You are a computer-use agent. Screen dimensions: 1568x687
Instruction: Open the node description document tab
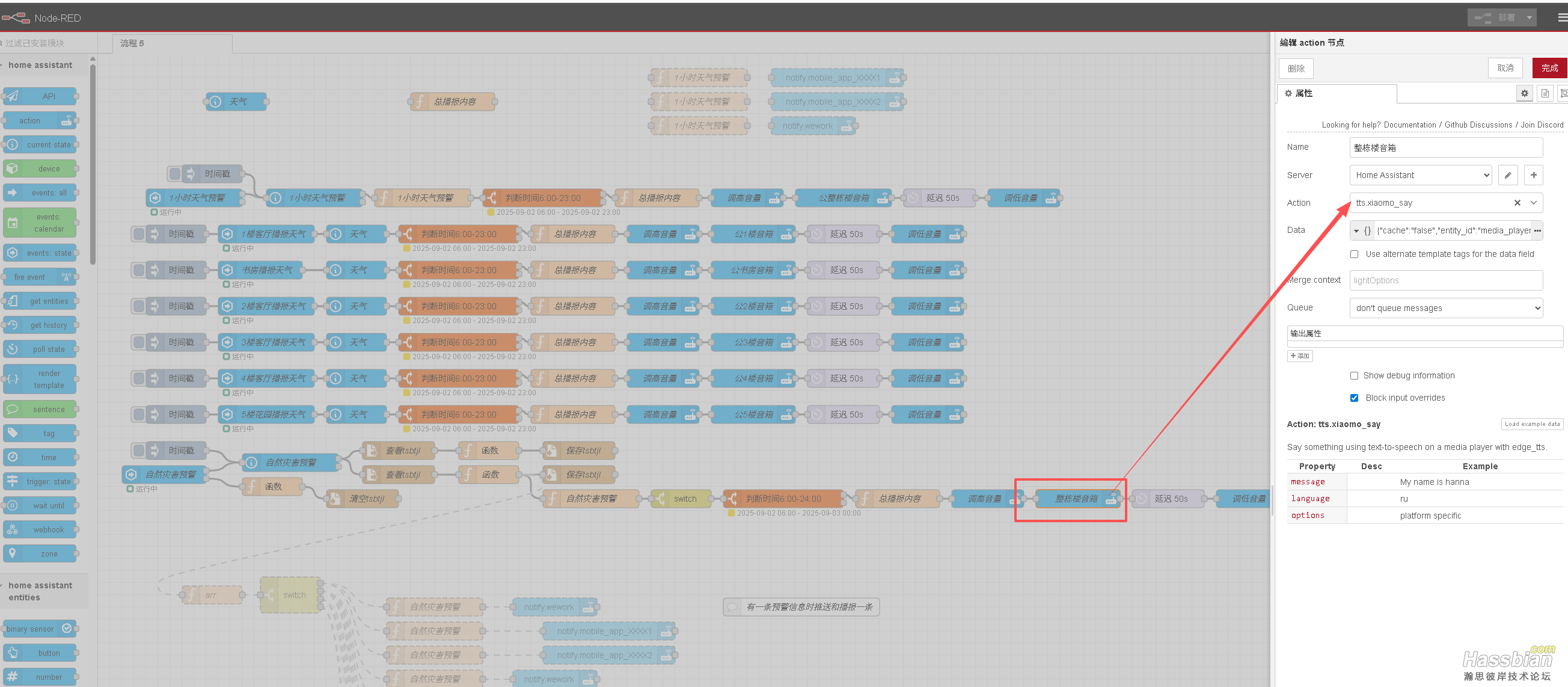[1545, 93]
